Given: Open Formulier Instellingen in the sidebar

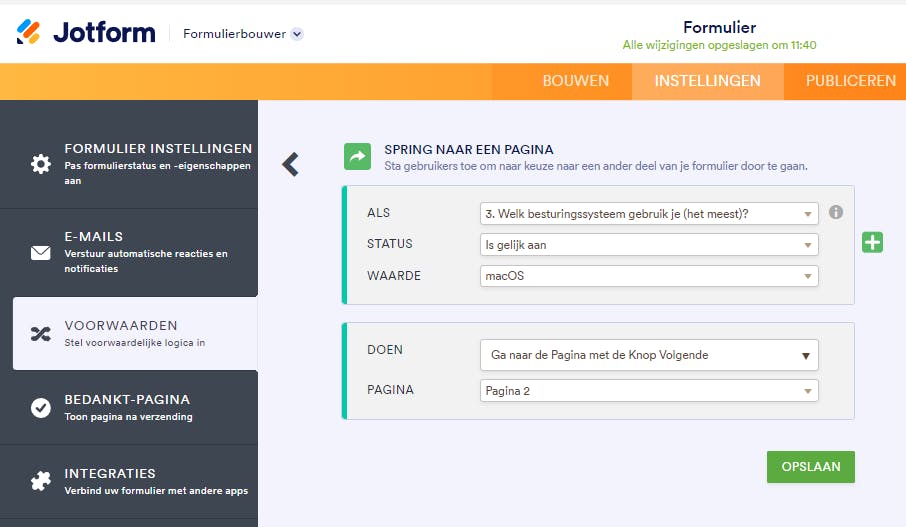Looking at the screenshot, I should pos(129,164).
